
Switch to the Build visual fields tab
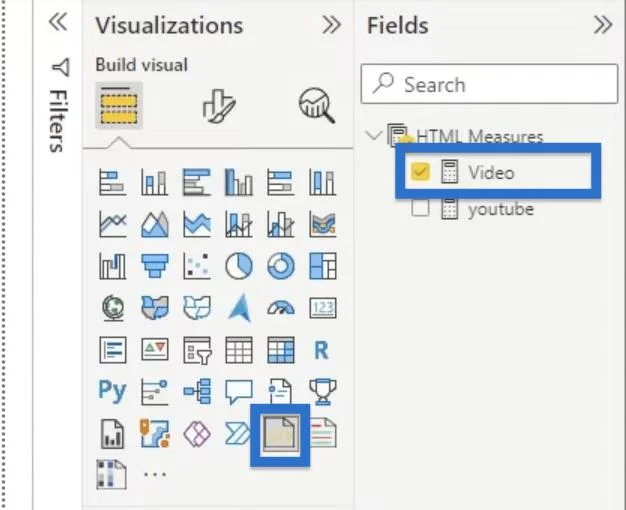tap(119, 105)
